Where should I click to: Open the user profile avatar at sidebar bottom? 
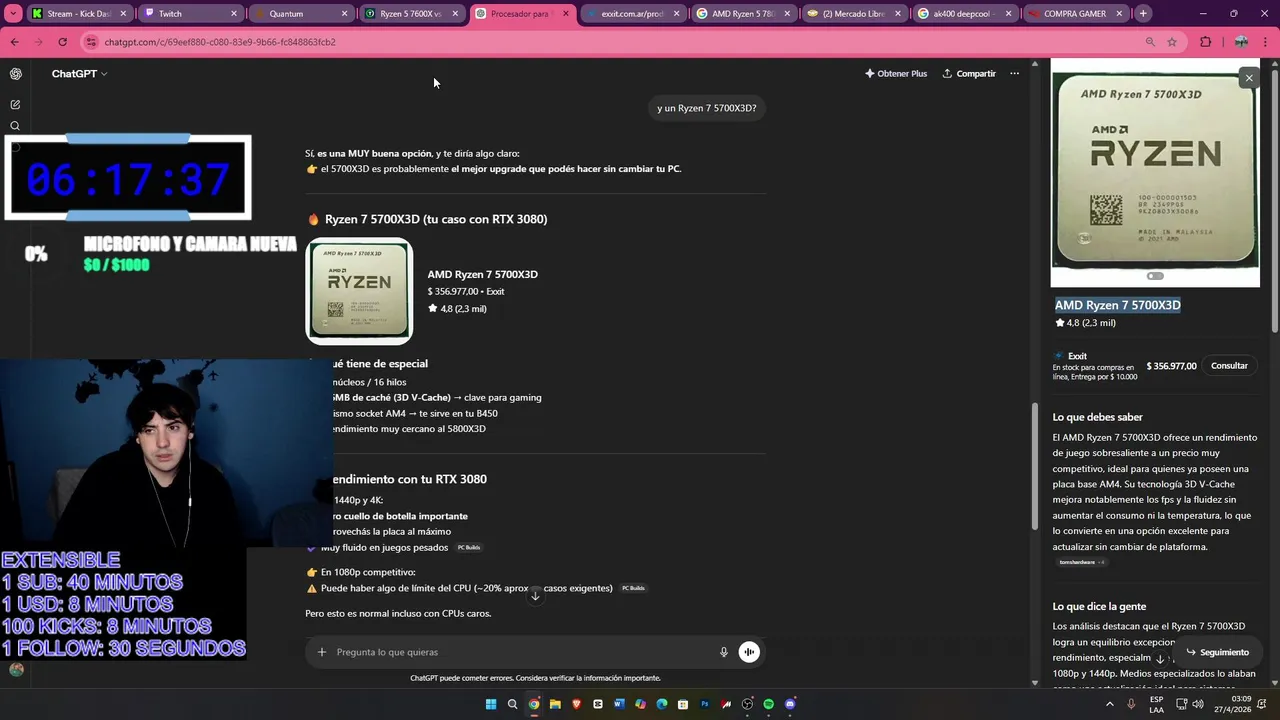[16, 670]
